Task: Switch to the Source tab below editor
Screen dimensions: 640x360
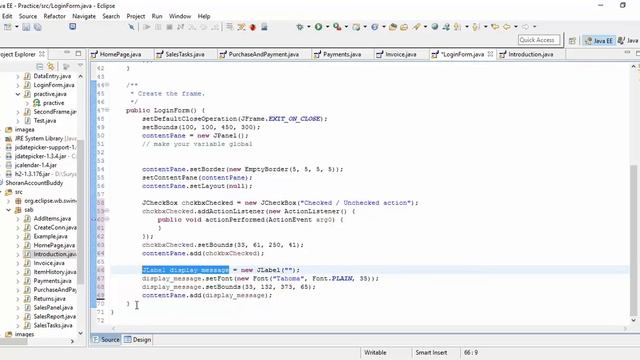Action: coord(106,340)
